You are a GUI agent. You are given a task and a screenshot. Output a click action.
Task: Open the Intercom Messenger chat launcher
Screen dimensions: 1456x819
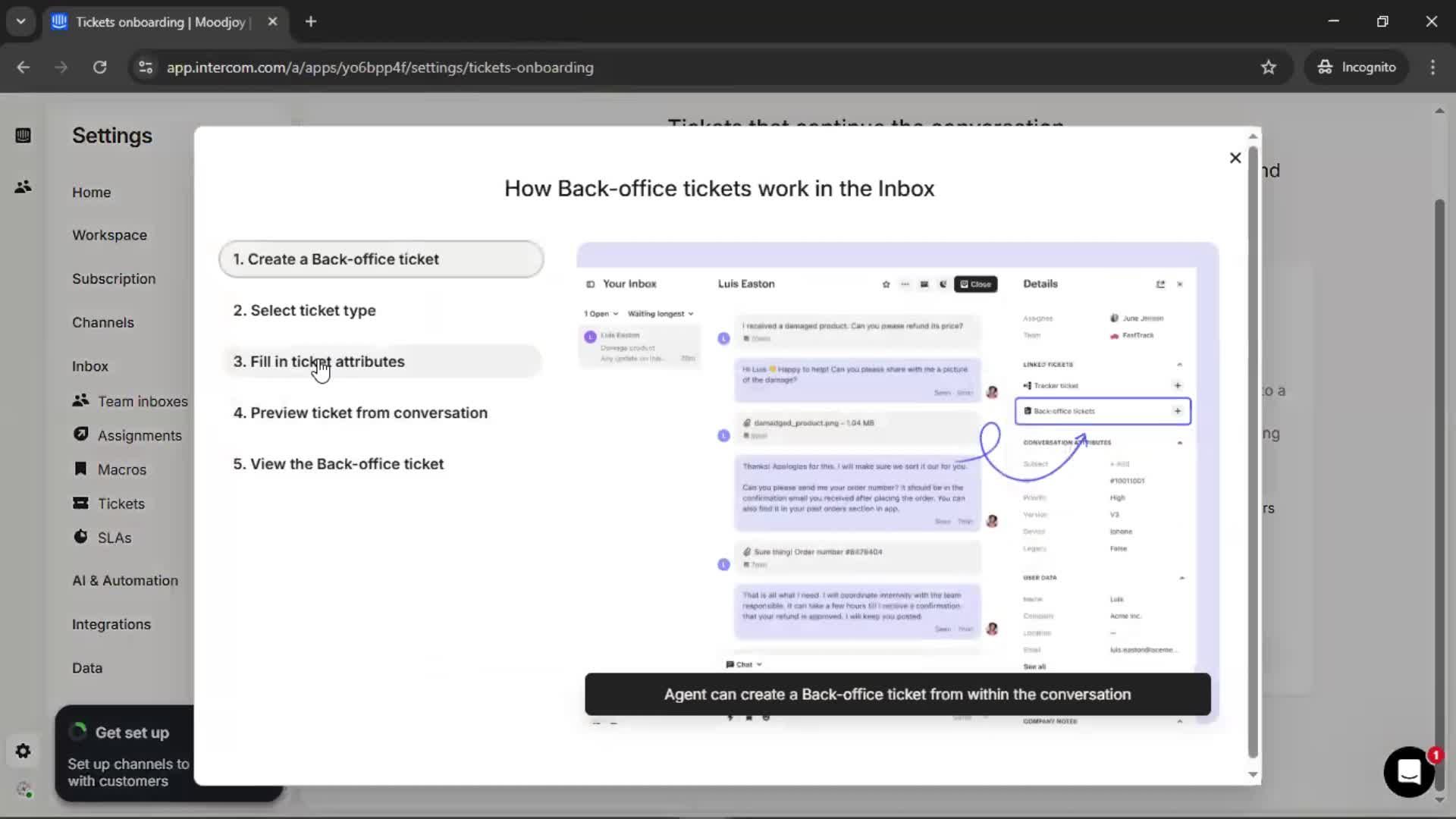coord(1409,772)
